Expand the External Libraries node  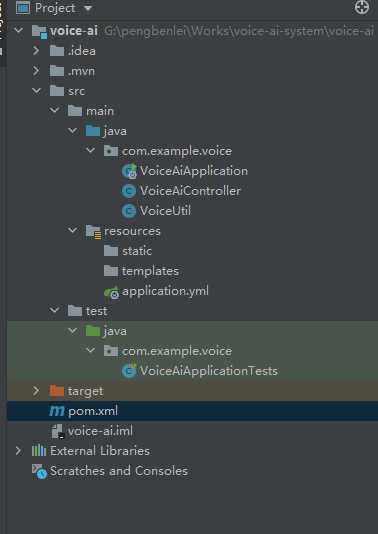18,451
